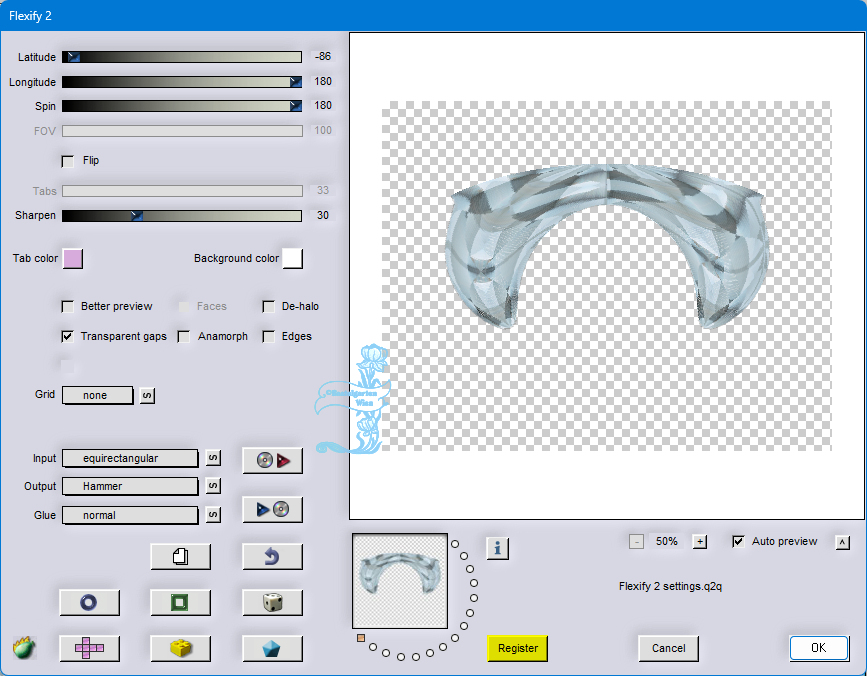The width and height of the screenshot is (867, 676).
Task: Click the Flexify 2 settings.q2q filename
Action: click(x=670, y=586)
